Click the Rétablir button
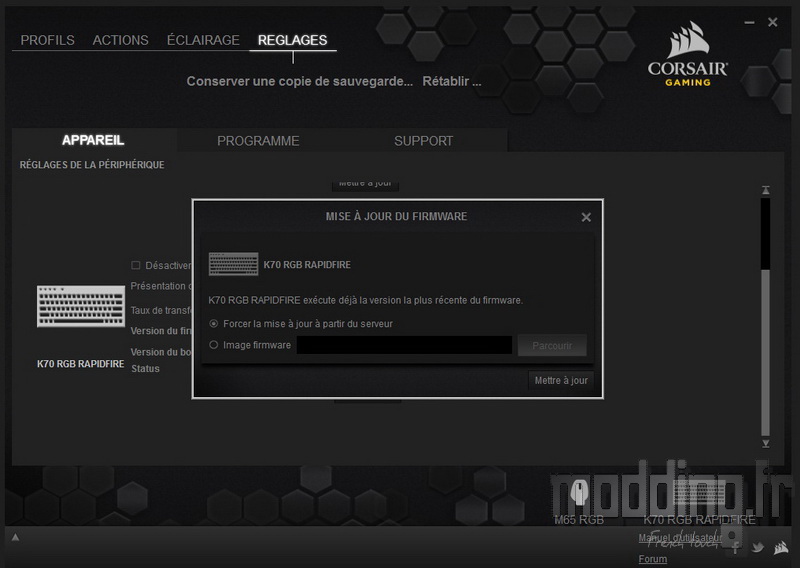This screenshot has width=800, height=568. coord(452,81)
